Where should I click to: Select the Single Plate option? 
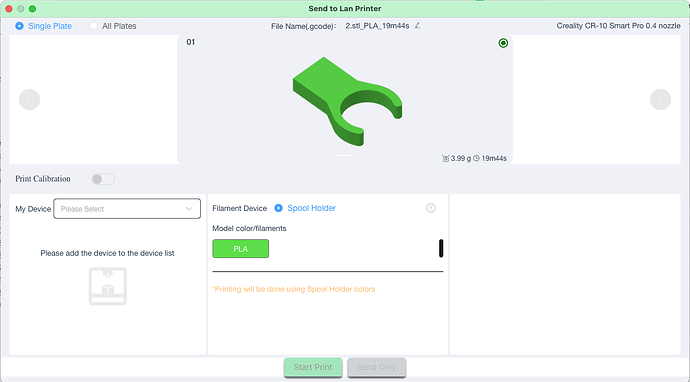tap(43, 26)
